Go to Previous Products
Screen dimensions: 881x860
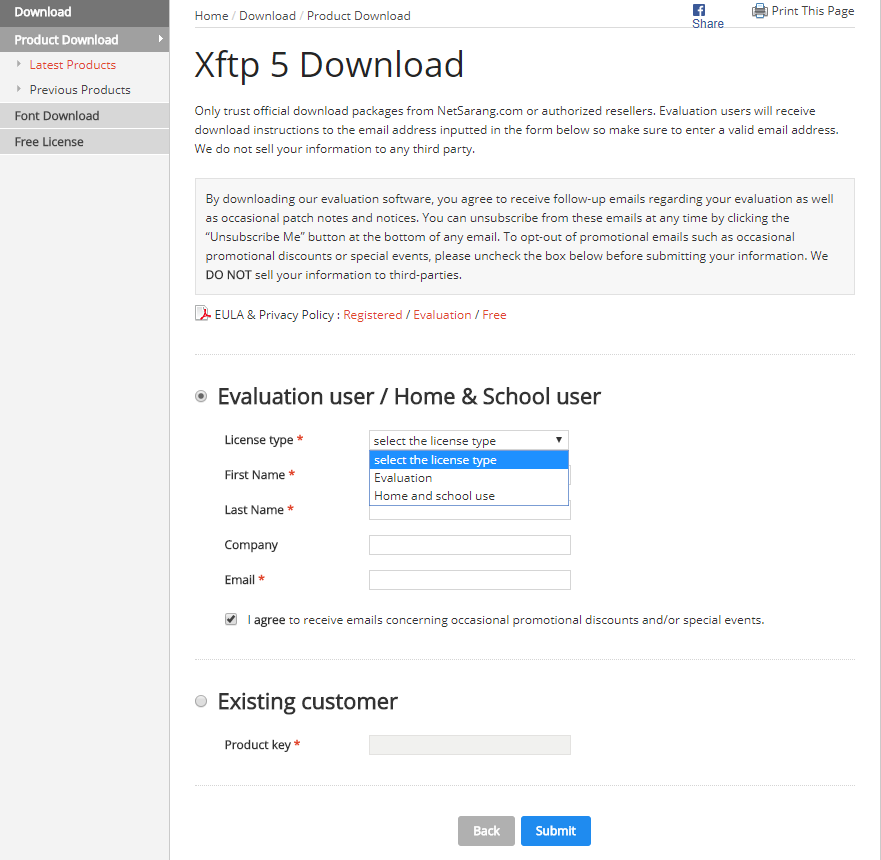click(80, 90)
